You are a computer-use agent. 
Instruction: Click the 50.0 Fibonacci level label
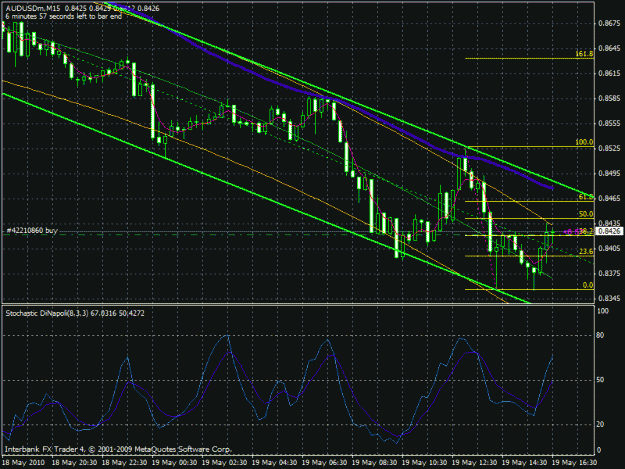pyautogui.click(x=586, y=214)
